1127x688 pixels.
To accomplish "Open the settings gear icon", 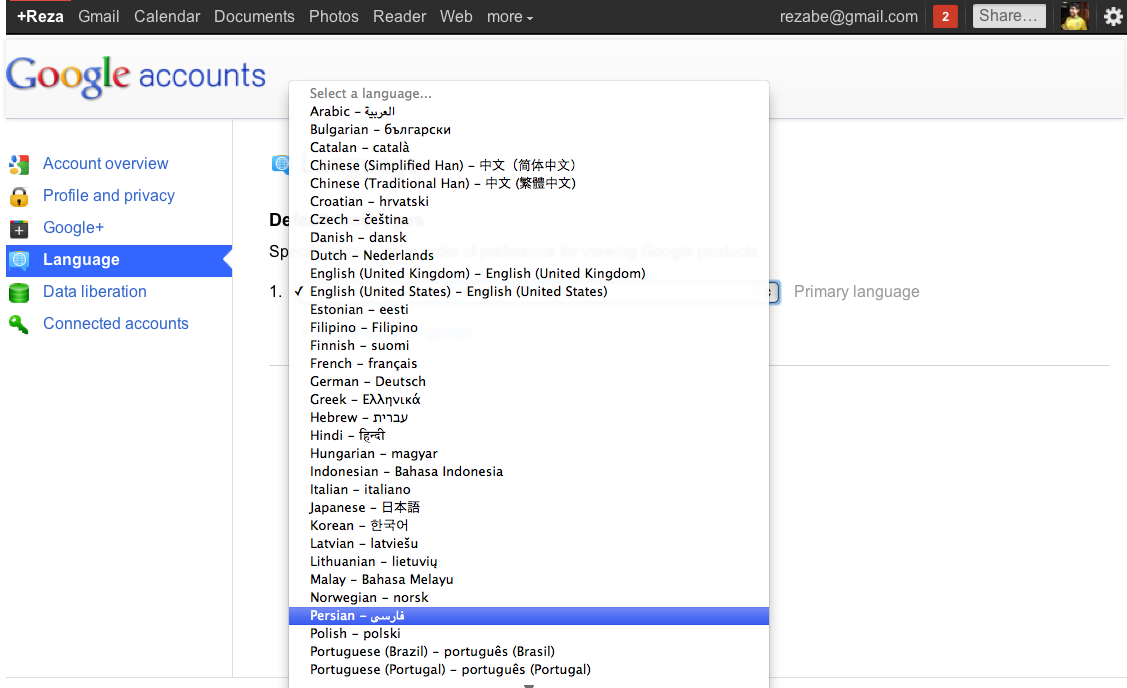I will click(1113, 16).
